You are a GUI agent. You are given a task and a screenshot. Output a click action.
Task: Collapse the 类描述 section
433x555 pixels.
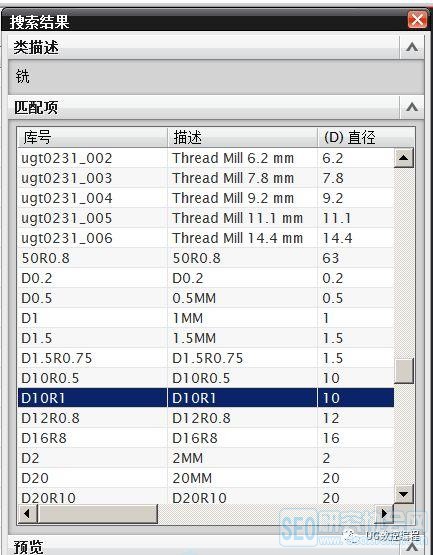pos(412,47)
